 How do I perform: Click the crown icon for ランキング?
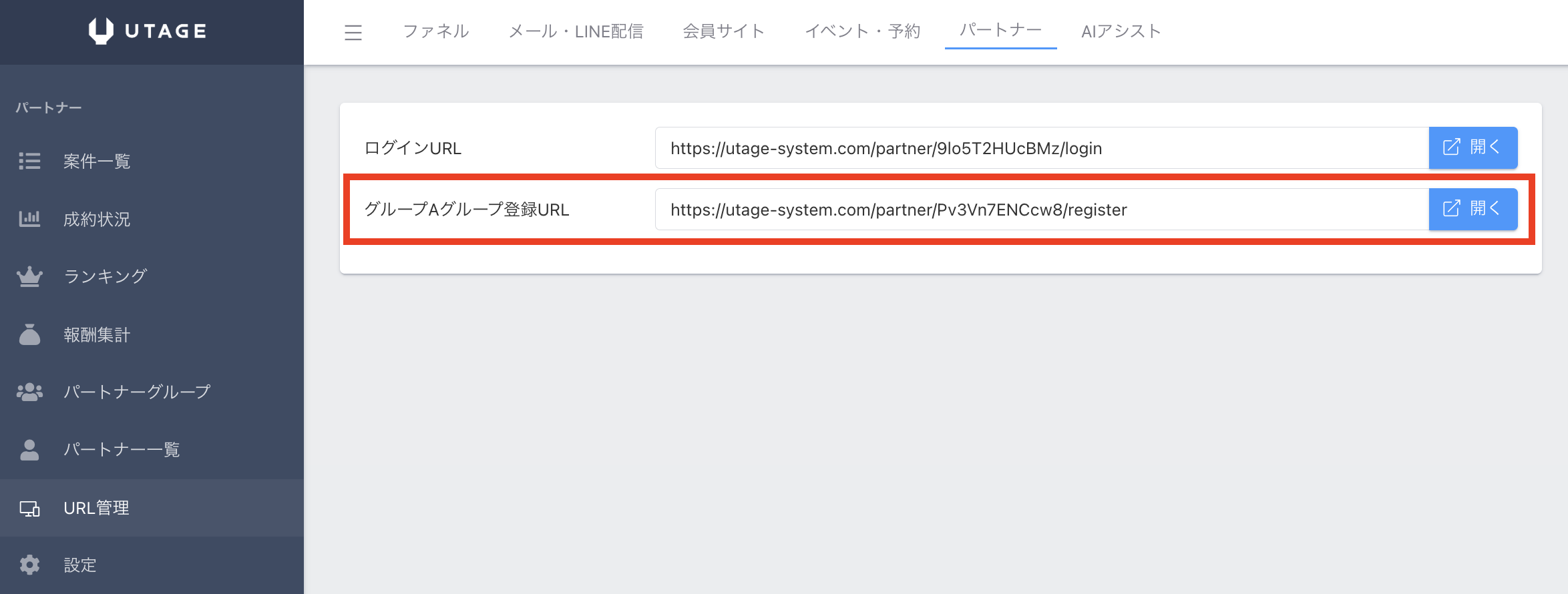(29, 276)
